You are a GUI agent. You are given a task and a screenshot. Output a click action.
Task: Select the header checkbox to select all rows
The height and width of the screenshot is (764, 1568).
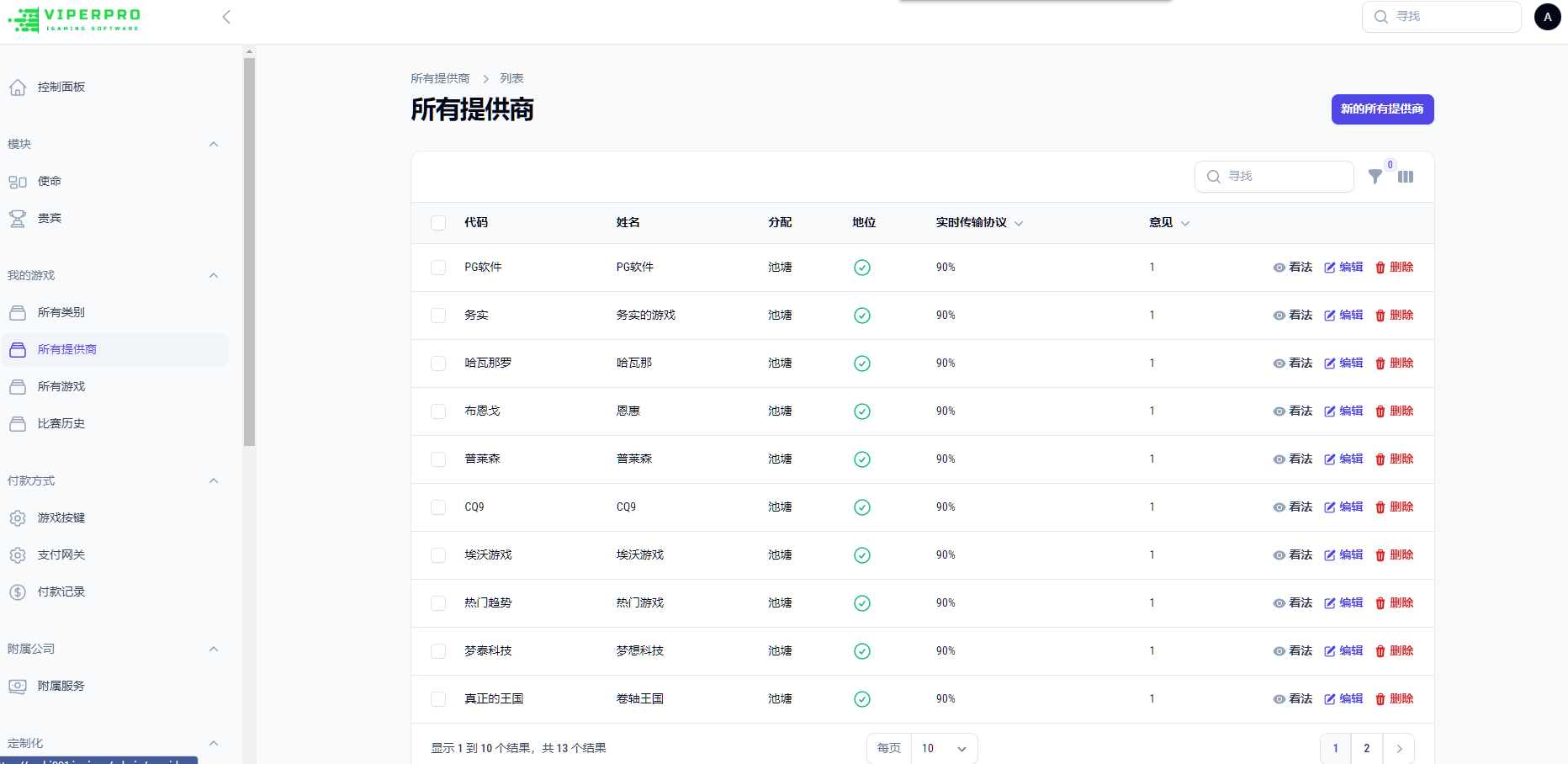pos(438,222)
